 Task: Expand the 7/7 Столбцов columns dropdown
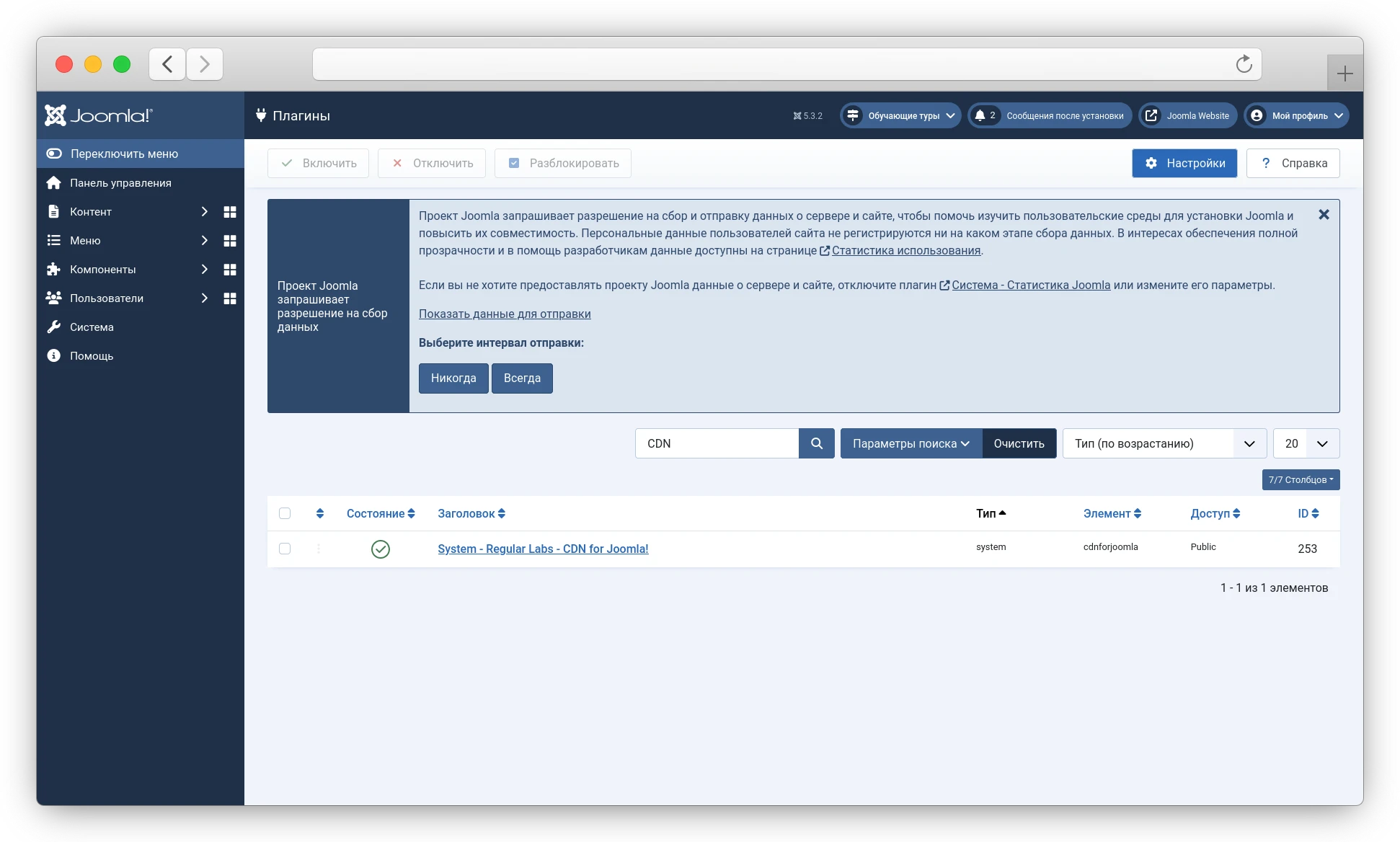(x=1300, y=479)
